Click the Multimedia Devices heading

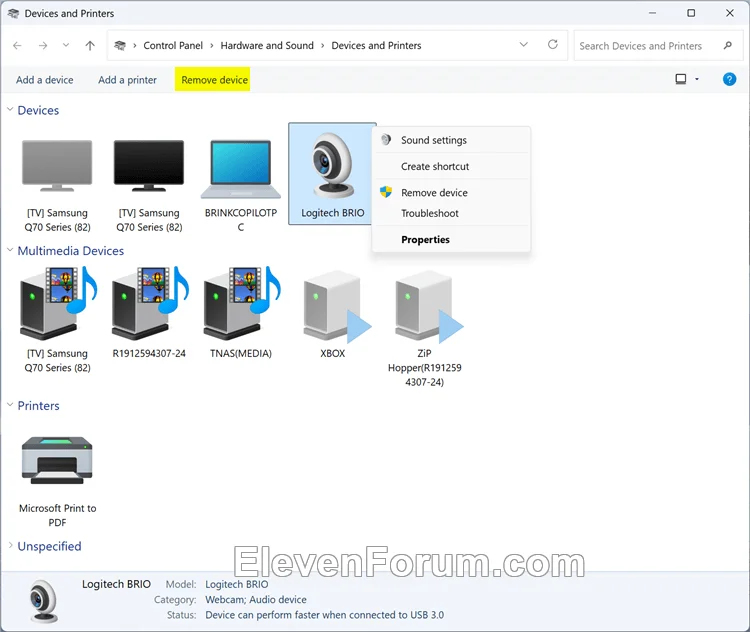tap(71, 251)
